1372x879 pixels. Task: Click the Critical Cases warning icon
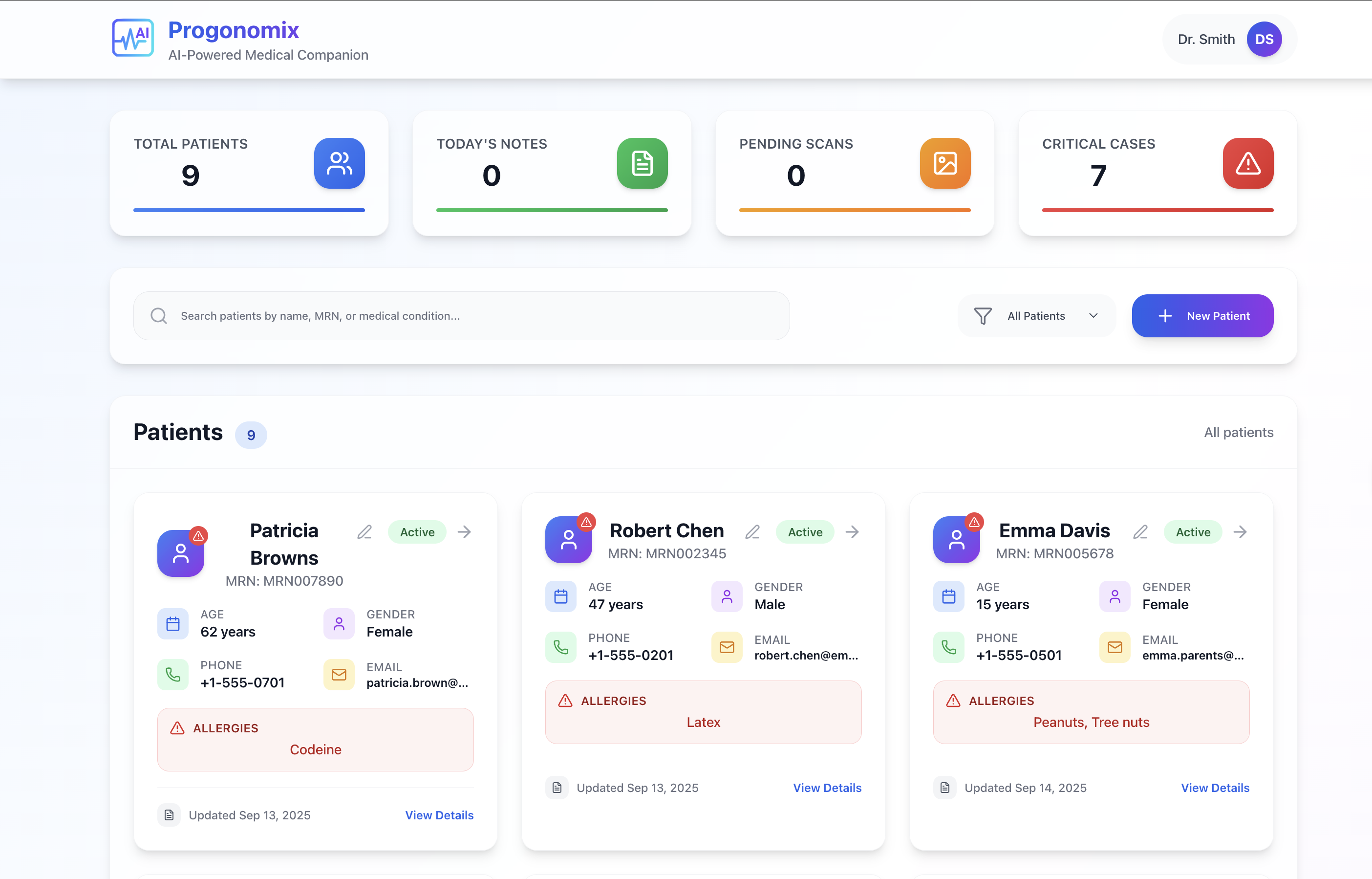coord(1247,163)
